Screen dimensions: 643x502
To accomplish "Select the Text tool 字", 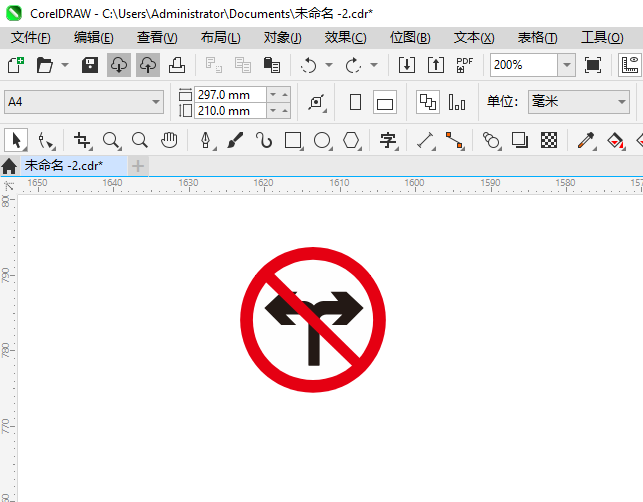I will [x=388, y=140].
